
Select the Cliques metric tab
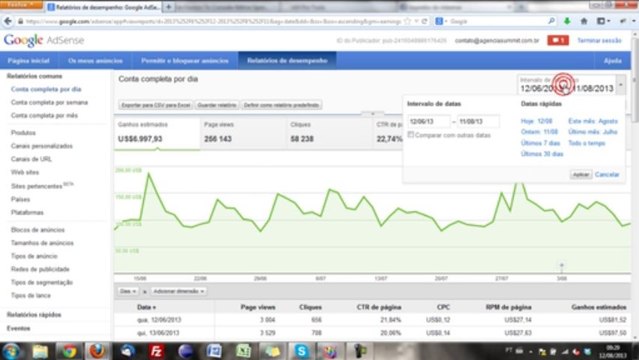[329, 133]
